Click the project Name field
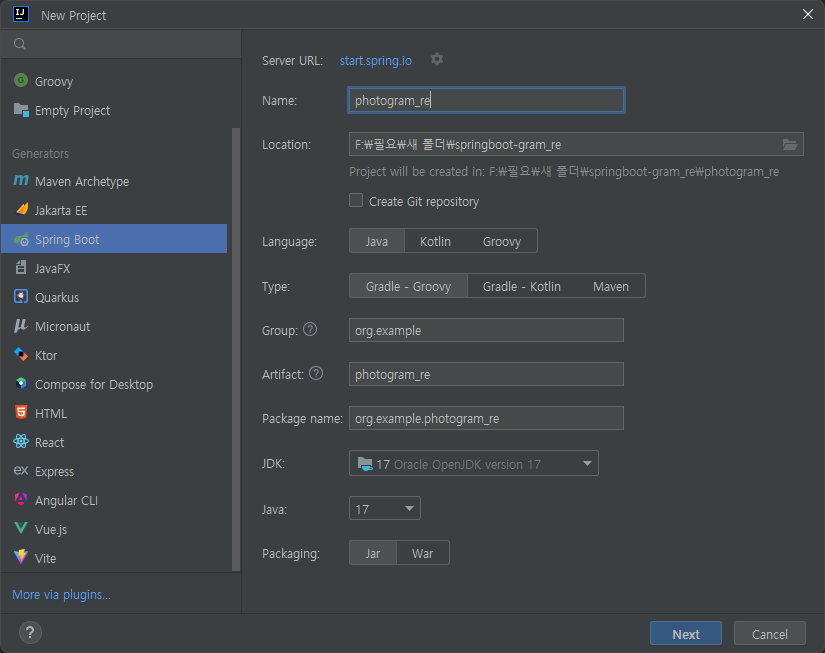This screenshot has width=825, height=653. pyautogui.click(x=486, y=100)
